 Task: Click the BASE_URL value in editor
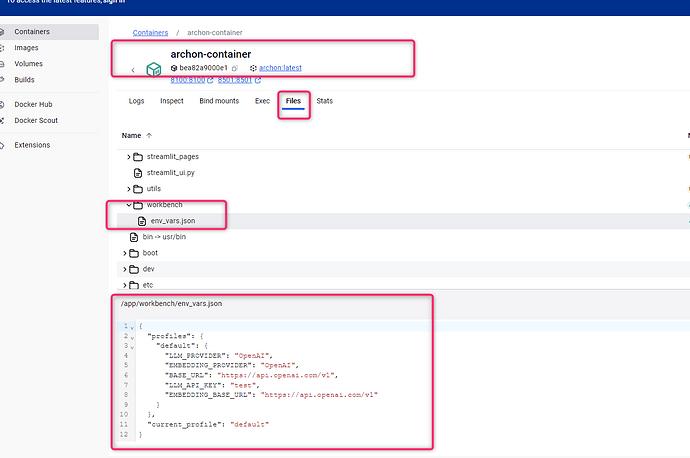[276, 375]
